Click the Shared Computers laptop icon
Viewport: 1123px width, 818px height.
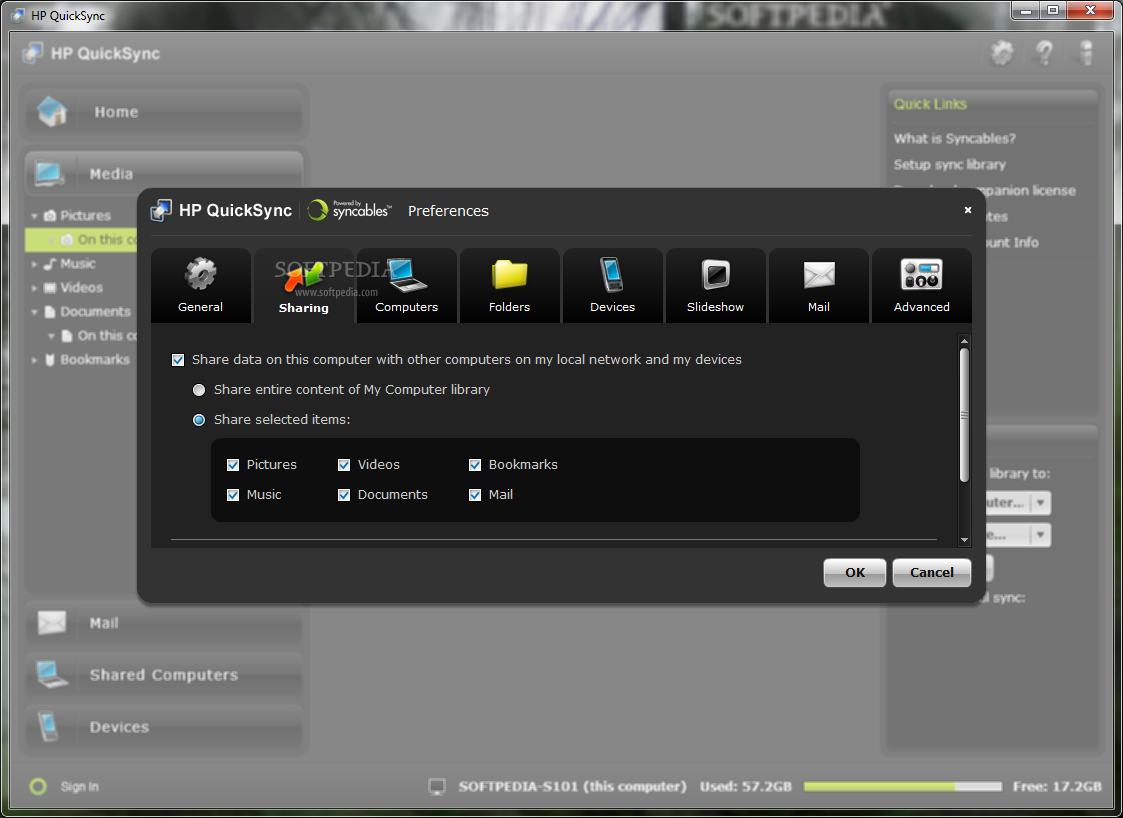[x=52, y=675]
